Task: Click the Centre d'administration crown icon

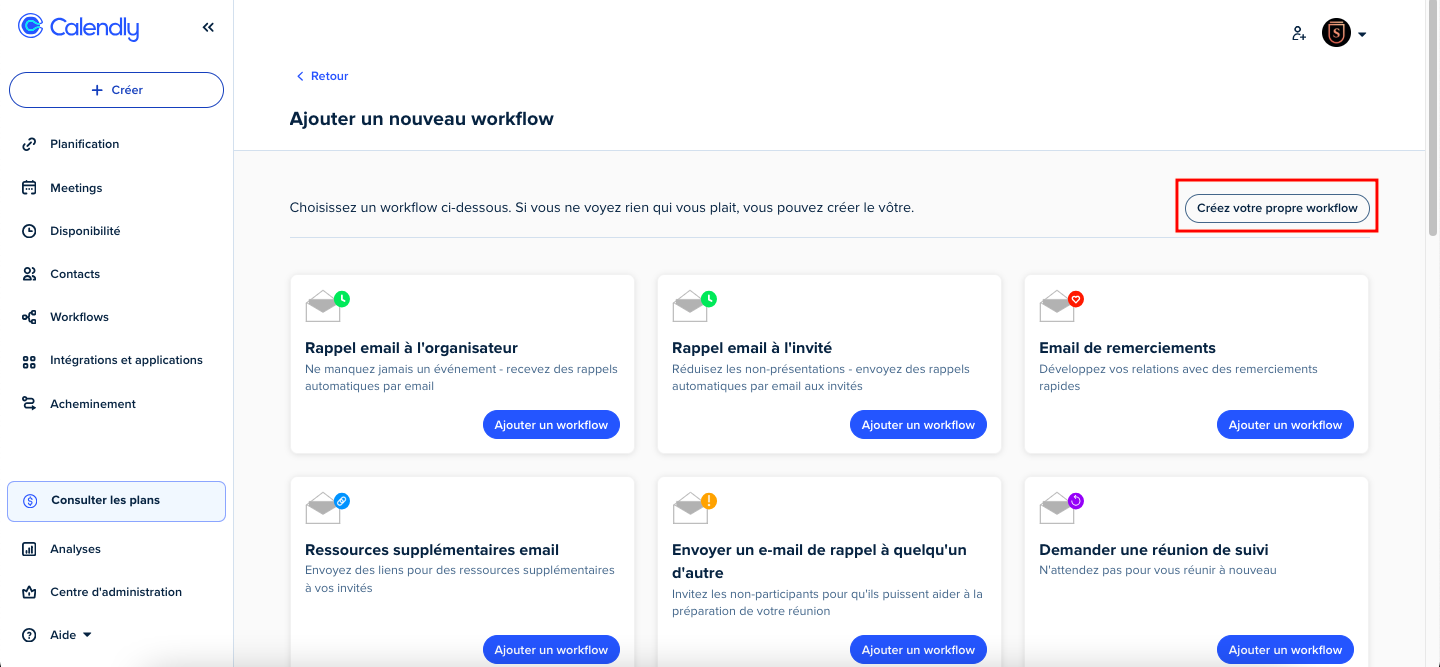Action: [30, 592]
